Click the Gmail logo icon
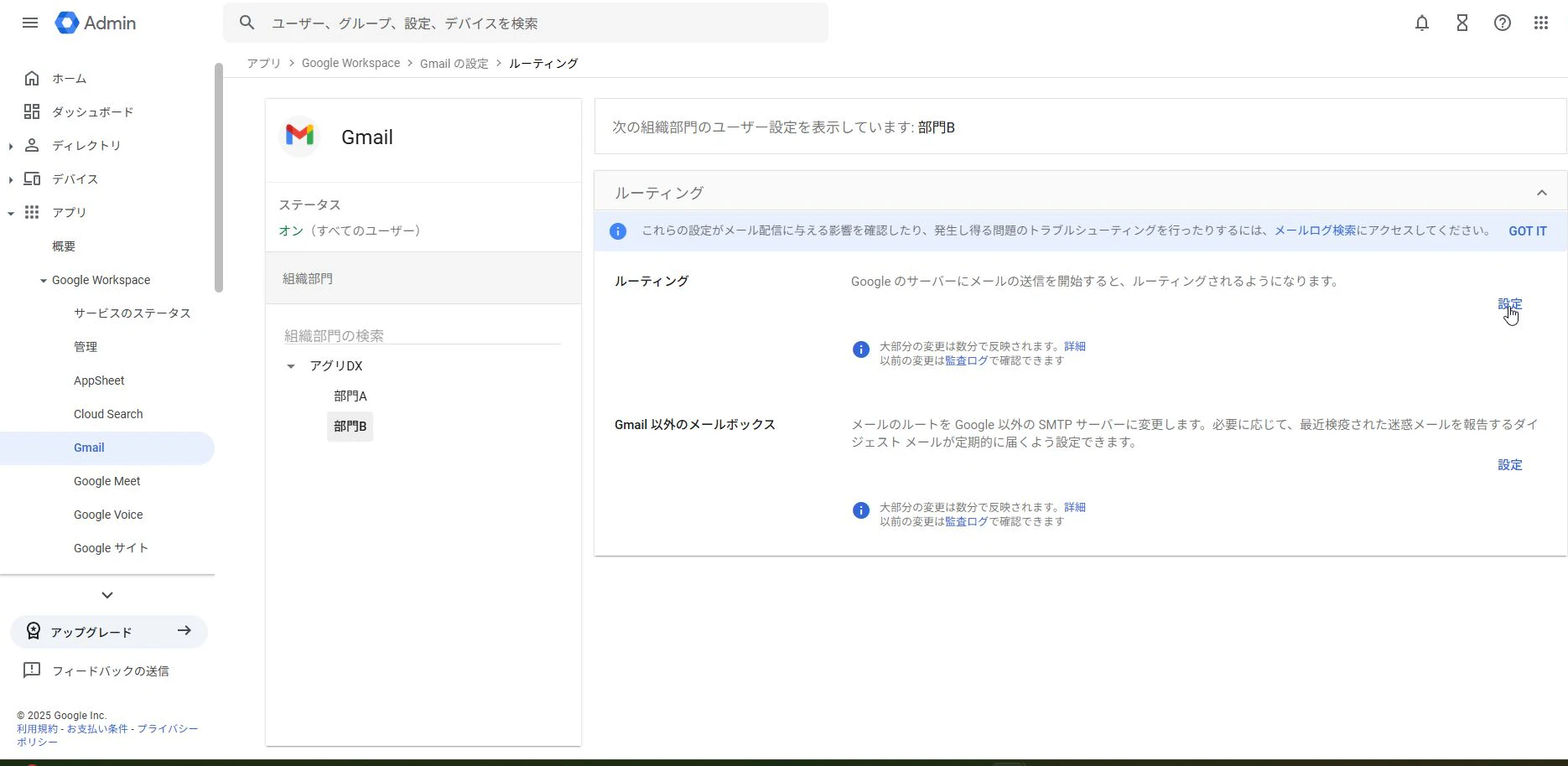1568x766 pixels. [x=299, y=136]
